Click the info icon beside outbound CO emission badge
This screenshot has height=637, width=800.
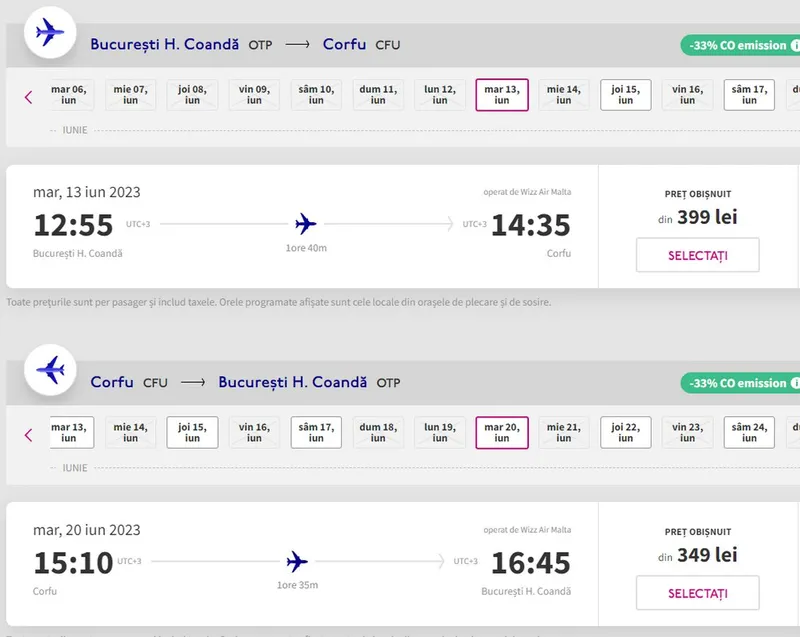pyautogui.click(x=795, y=45)
